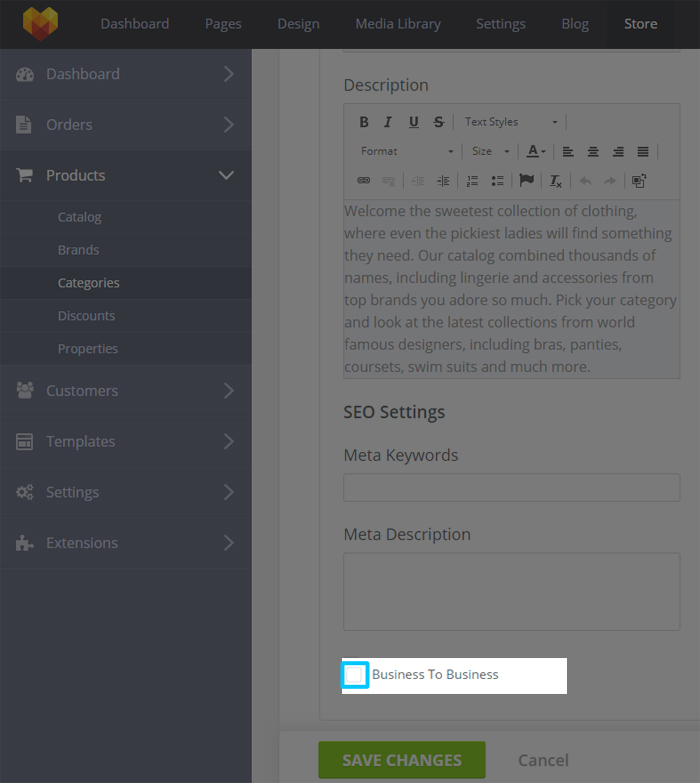Insert a numbered list
The width and height of the screenshot is (700, 783).
tap(472, 181)
